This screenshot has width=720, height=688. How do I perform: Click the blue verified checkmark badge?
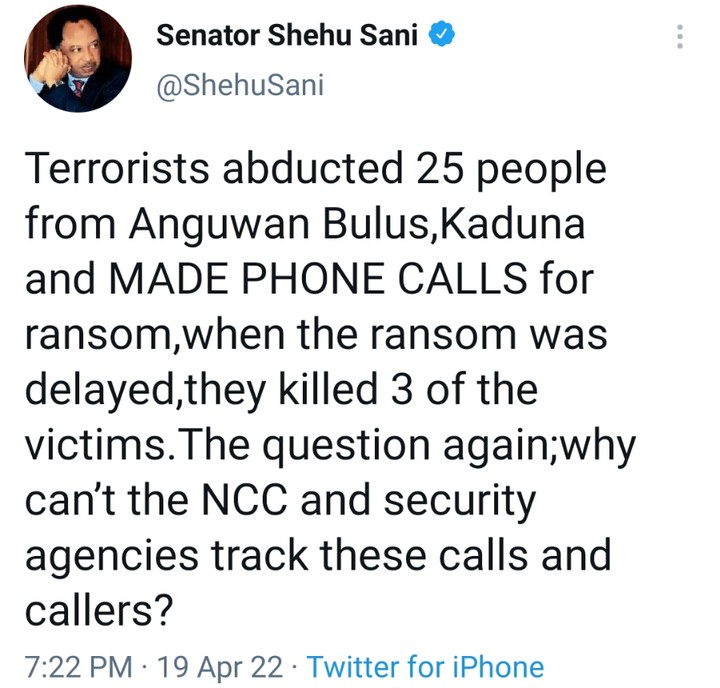click(442, 35)
